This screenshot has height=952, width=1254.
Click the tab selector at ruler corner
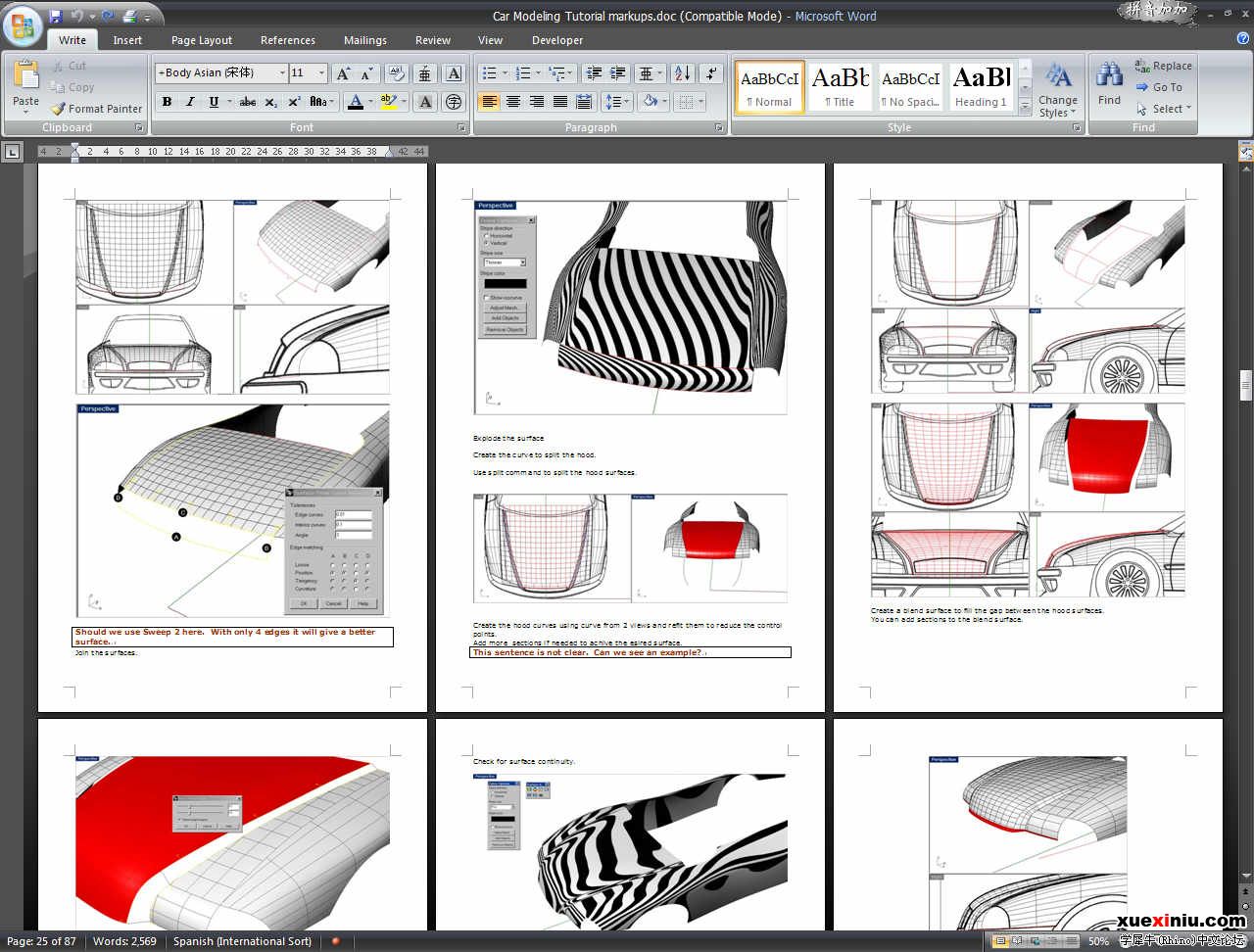tap(12, 151)
